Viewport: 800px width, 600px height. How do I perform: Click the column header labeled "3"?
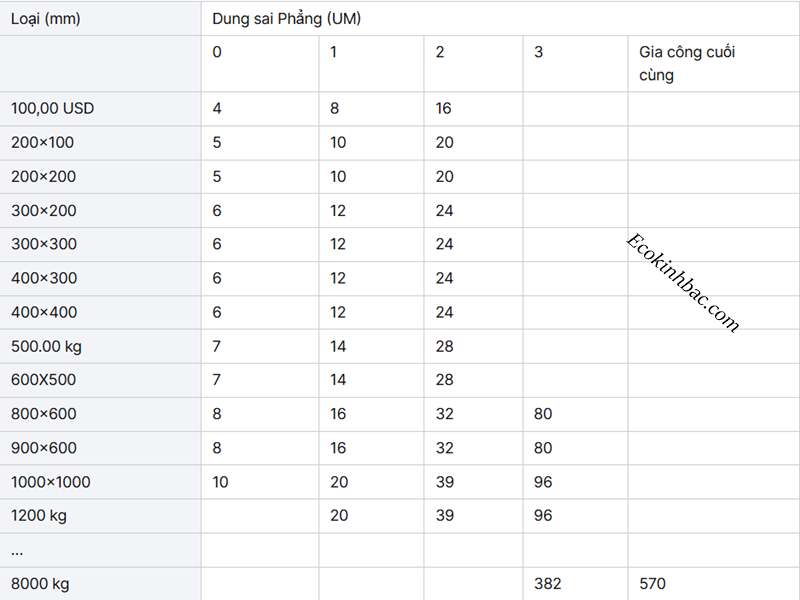(539, 52)
